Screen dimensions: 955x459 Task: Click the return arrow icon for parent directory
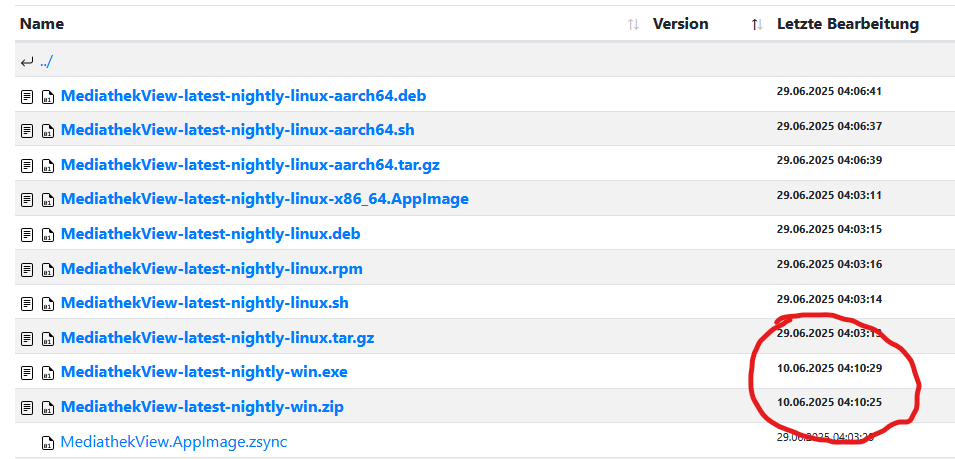coord(27,62)
